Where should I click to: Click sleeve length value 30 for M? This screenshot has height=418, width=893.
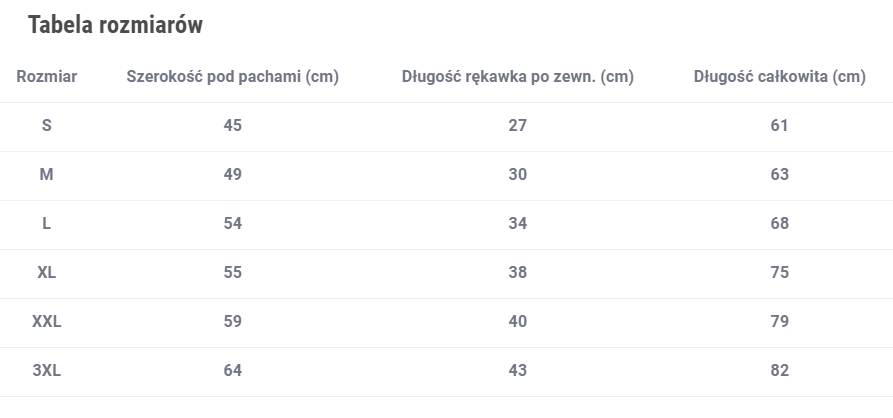pos(517,175)
